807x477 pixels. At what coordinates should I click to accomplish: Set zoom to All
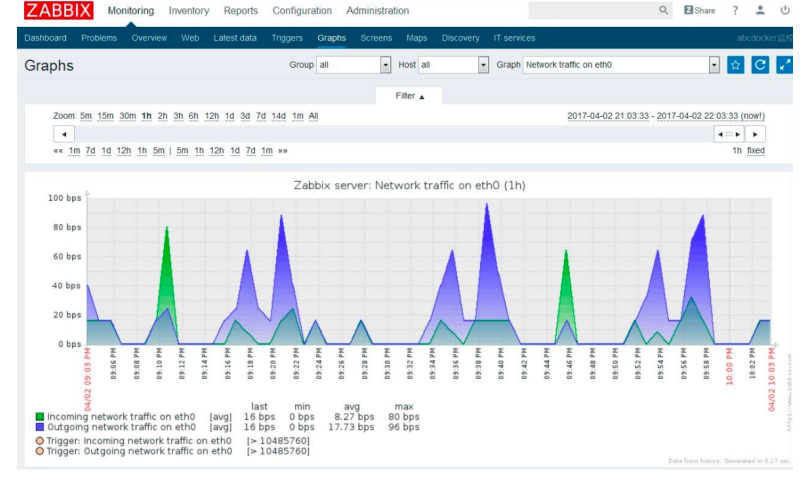tap(313, 116)
